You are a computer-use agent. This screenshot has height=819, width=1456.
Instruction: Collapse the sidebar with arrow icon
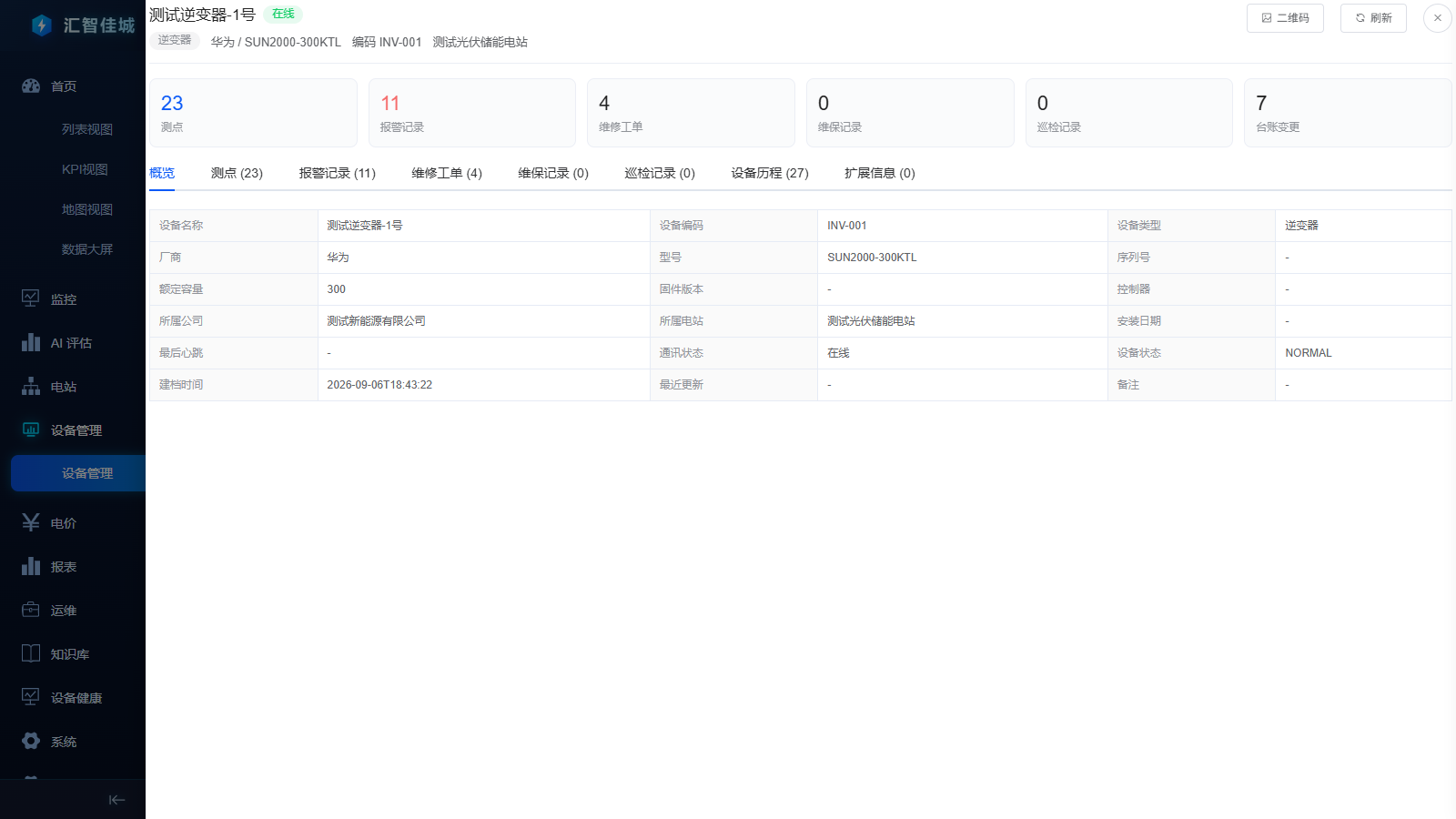pyautogui.click(x=116, y=800)
